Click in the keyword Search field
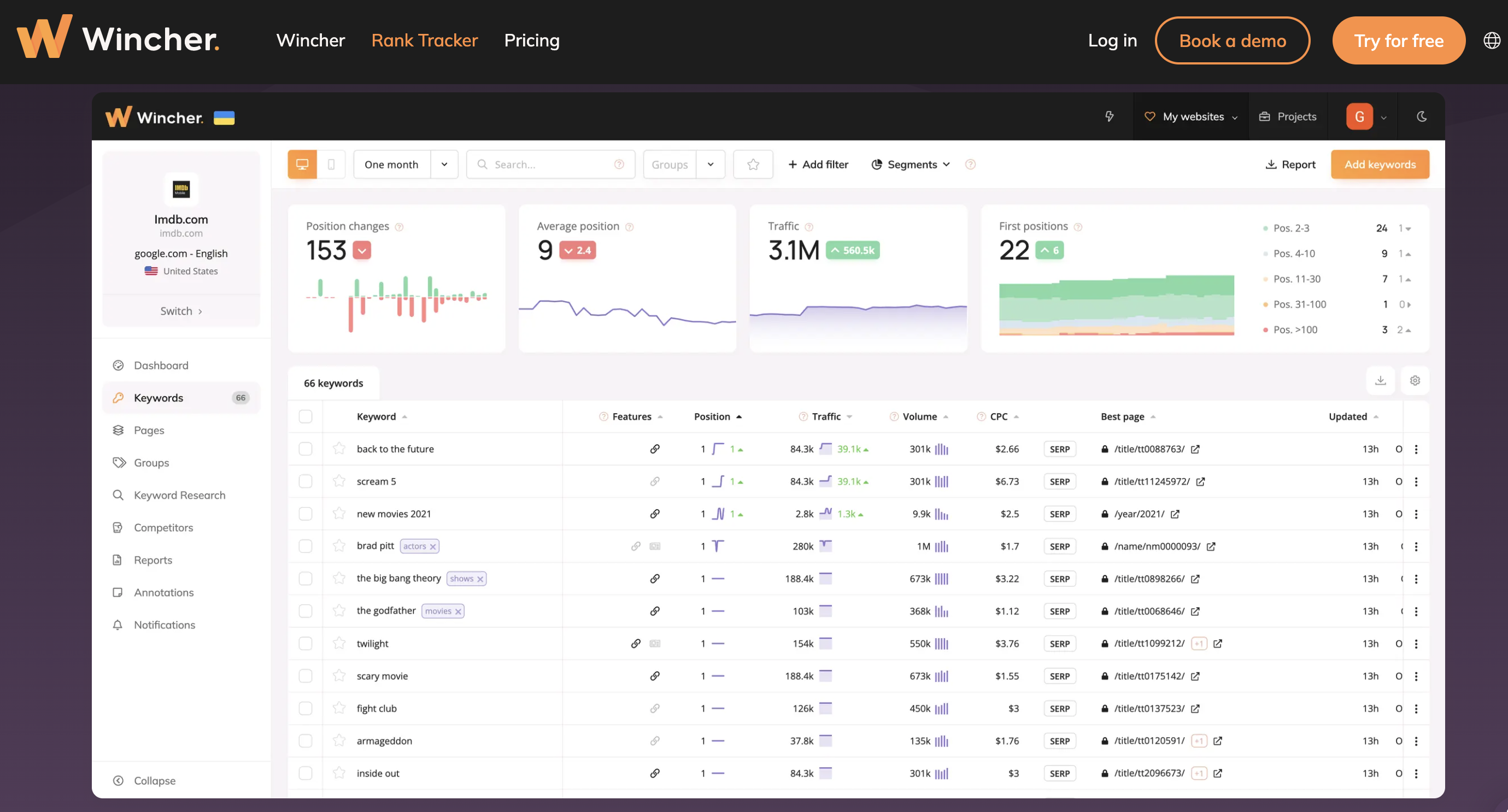 coord(550,164)
